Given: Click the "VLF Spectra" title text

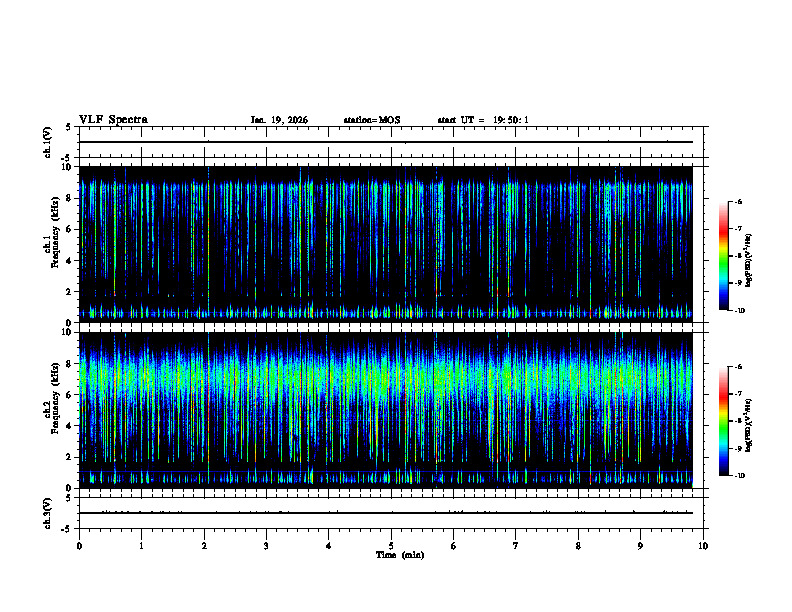Looking at the screenshot, I should coord(113,120).
